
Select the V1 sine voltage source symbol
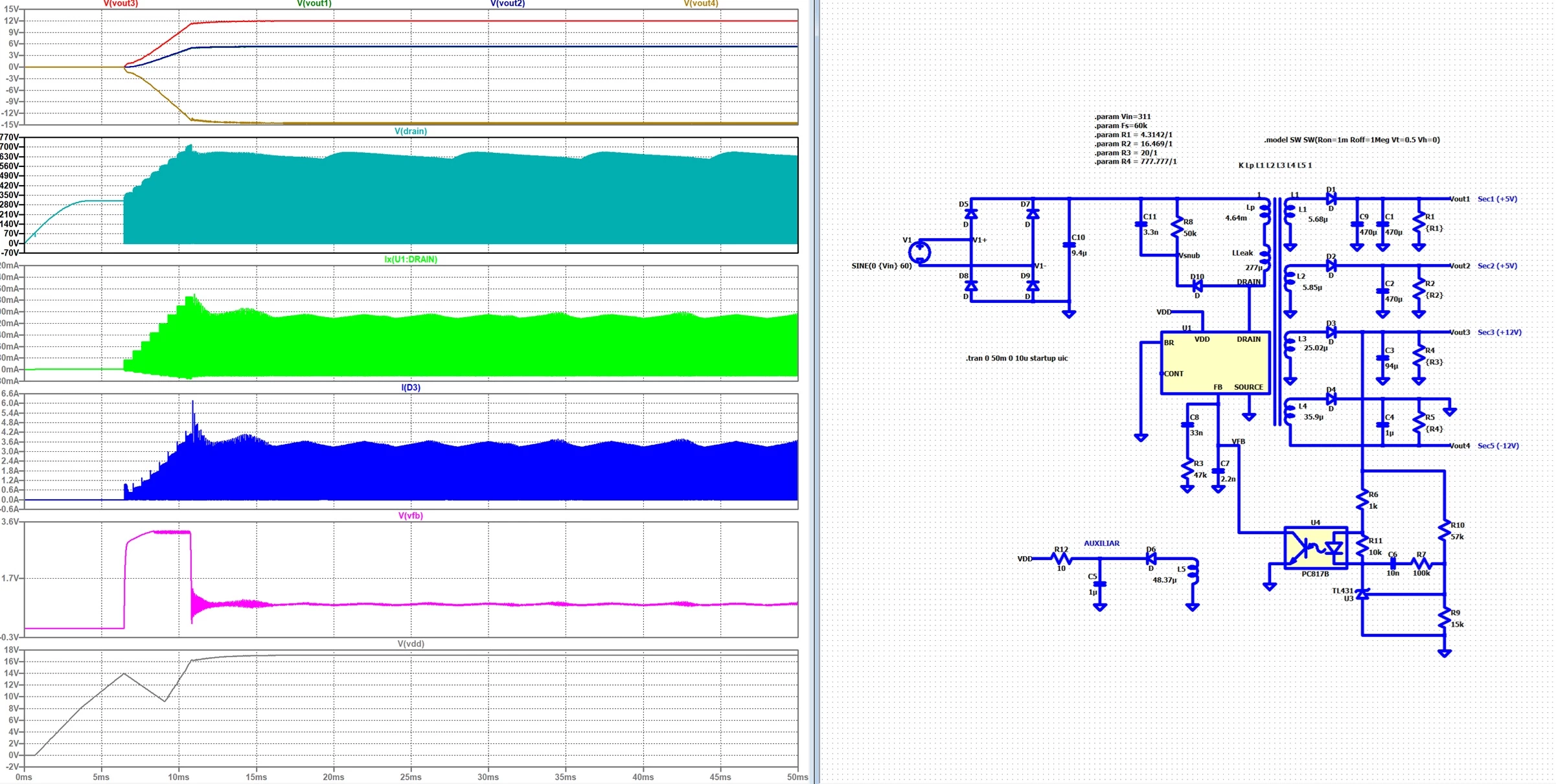919,252
